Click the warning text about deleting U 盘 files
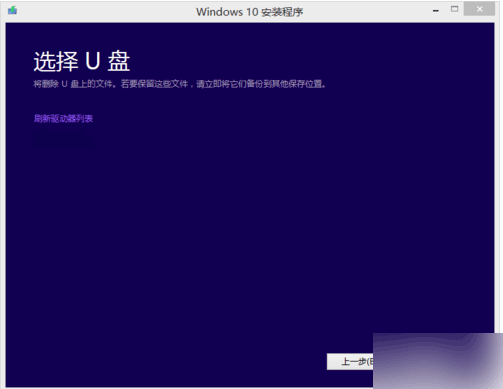Image resolution: width=503 pixels, height=389 pixels. point(179,84)
